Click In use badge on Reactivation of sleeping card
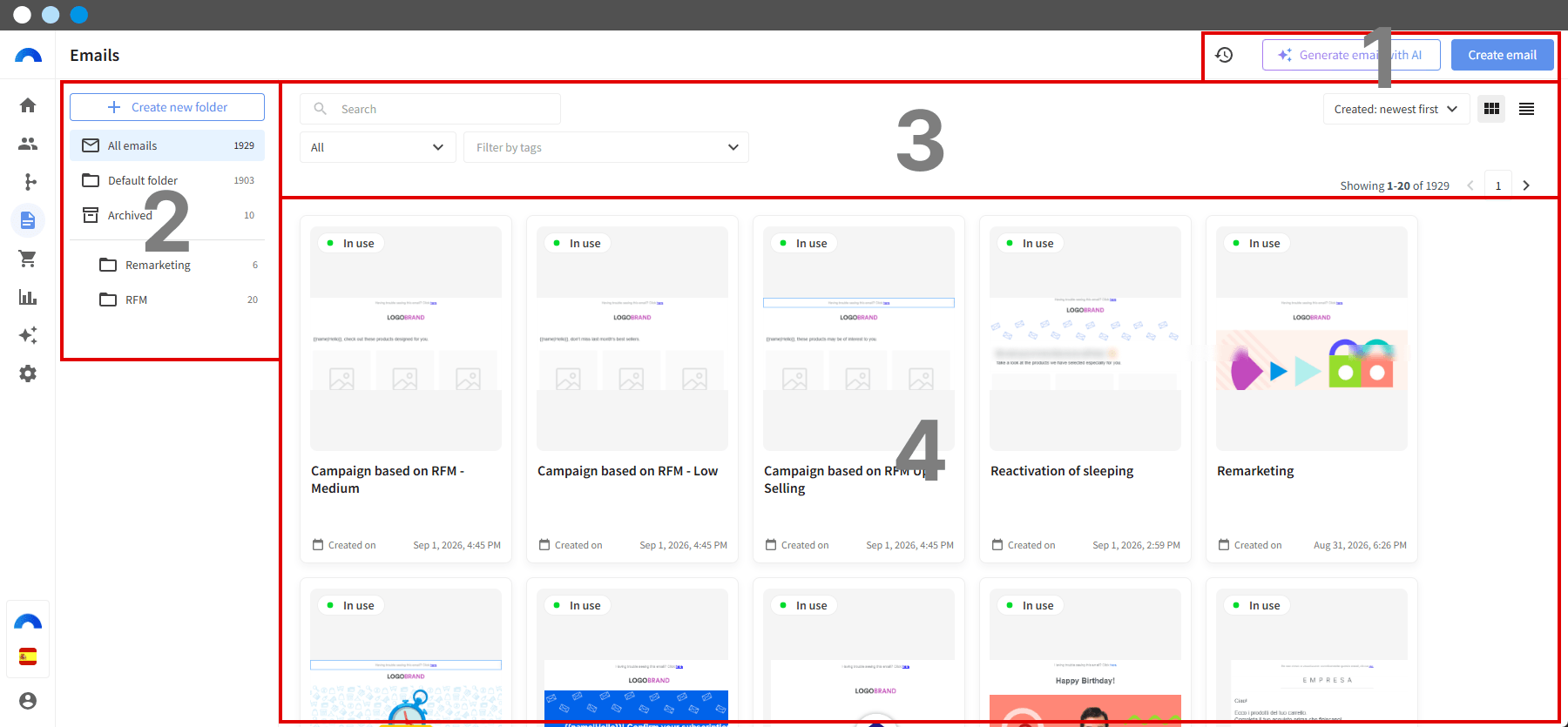Image resolution: width=1568 pixels, height=727 pixels. pos(1030,243)
